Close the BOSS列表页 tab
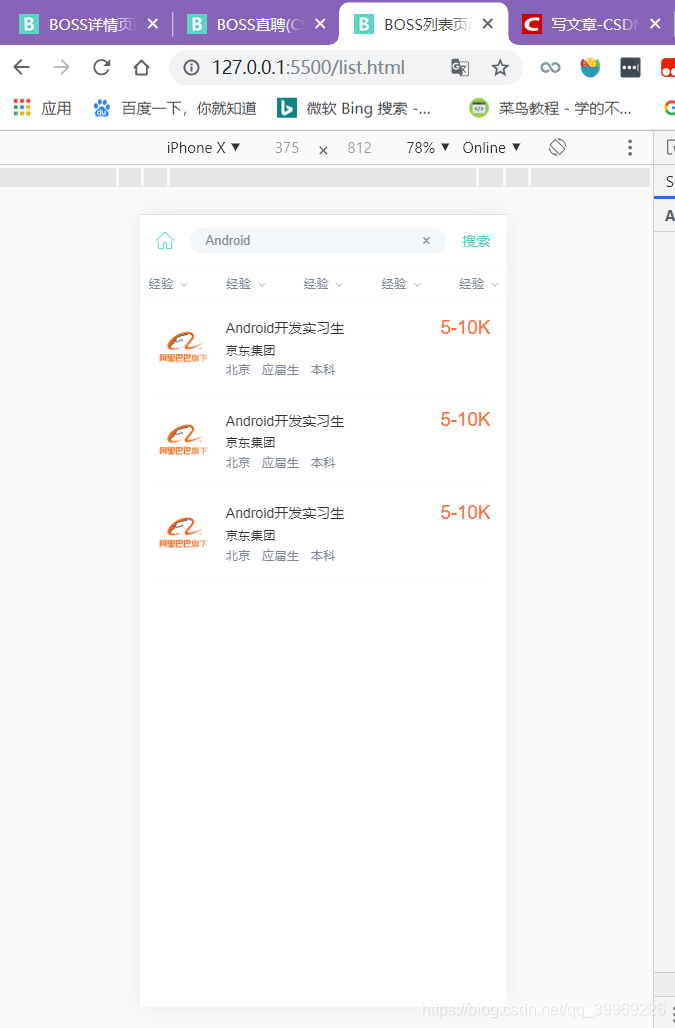The height and width of the screenshot is (1028, 675). (x=488, y=24)
